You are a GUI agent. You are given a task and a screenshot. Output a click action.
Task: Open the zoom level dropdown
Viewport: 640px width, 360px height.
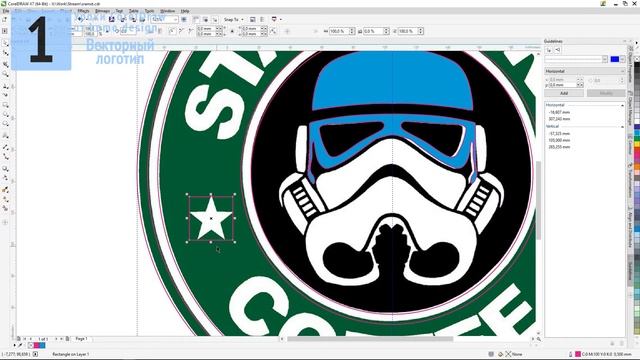pyautogui.click(x=176, y=19)
